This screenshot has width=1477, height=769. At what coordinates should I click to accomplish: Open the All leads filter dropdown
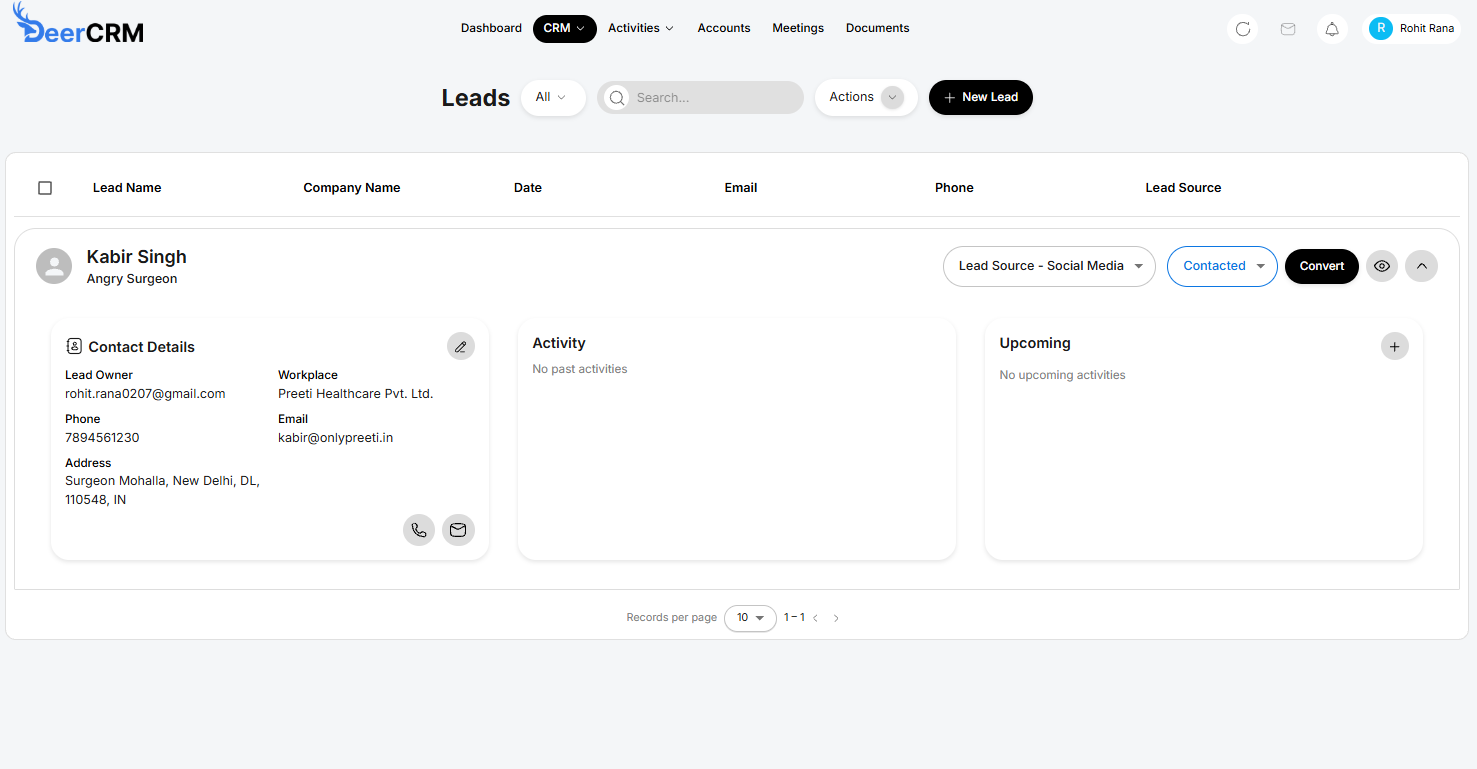[553, 97]
